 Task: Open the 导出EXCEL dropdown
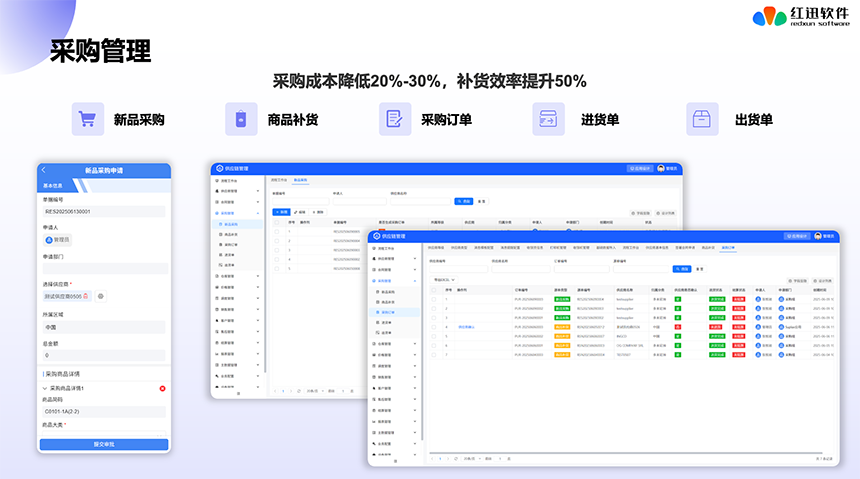coord(444,279)
